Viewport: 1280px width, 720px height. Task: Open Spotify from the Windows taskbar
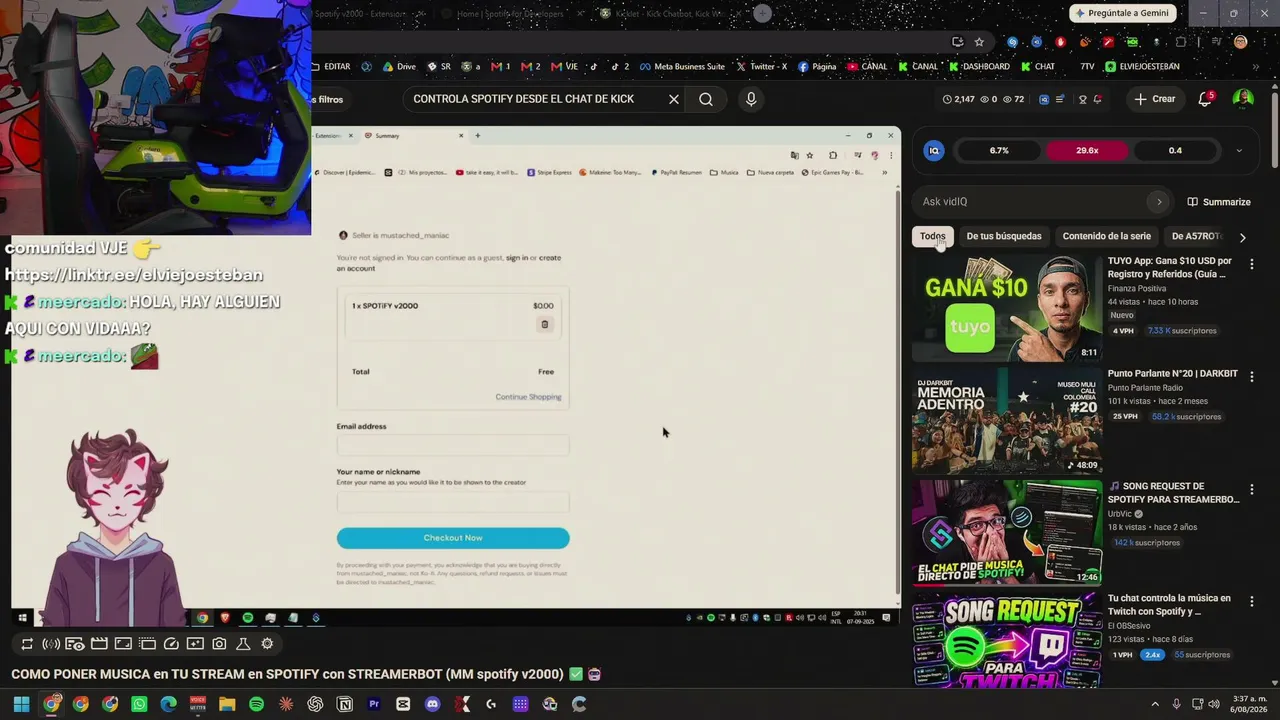(x=256, y=704)
